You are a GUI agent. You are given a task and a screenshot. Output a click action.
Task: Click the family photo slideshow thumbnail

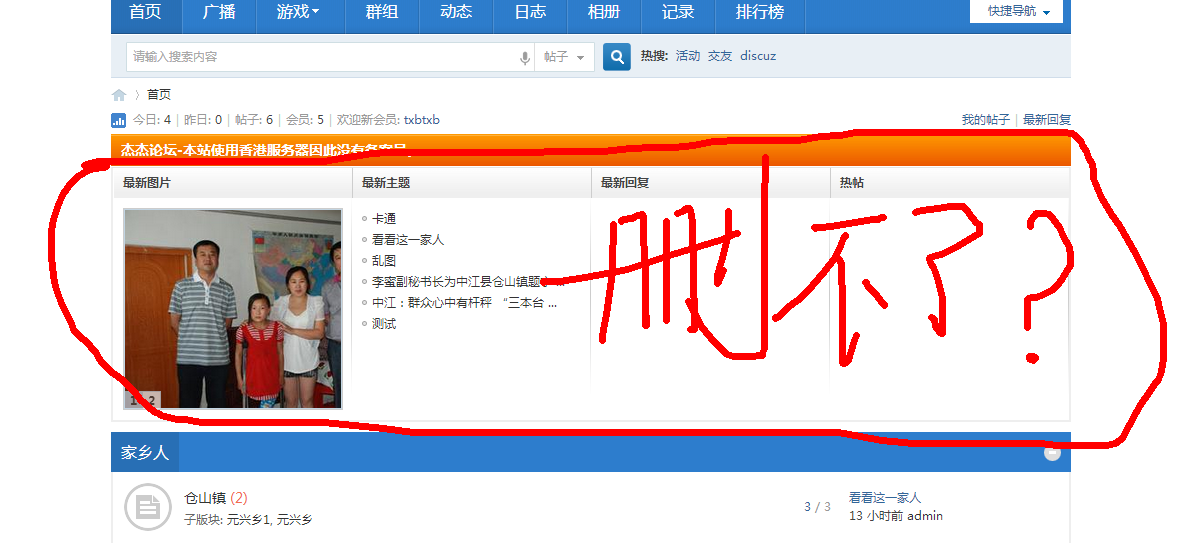(x=232, y=309)
